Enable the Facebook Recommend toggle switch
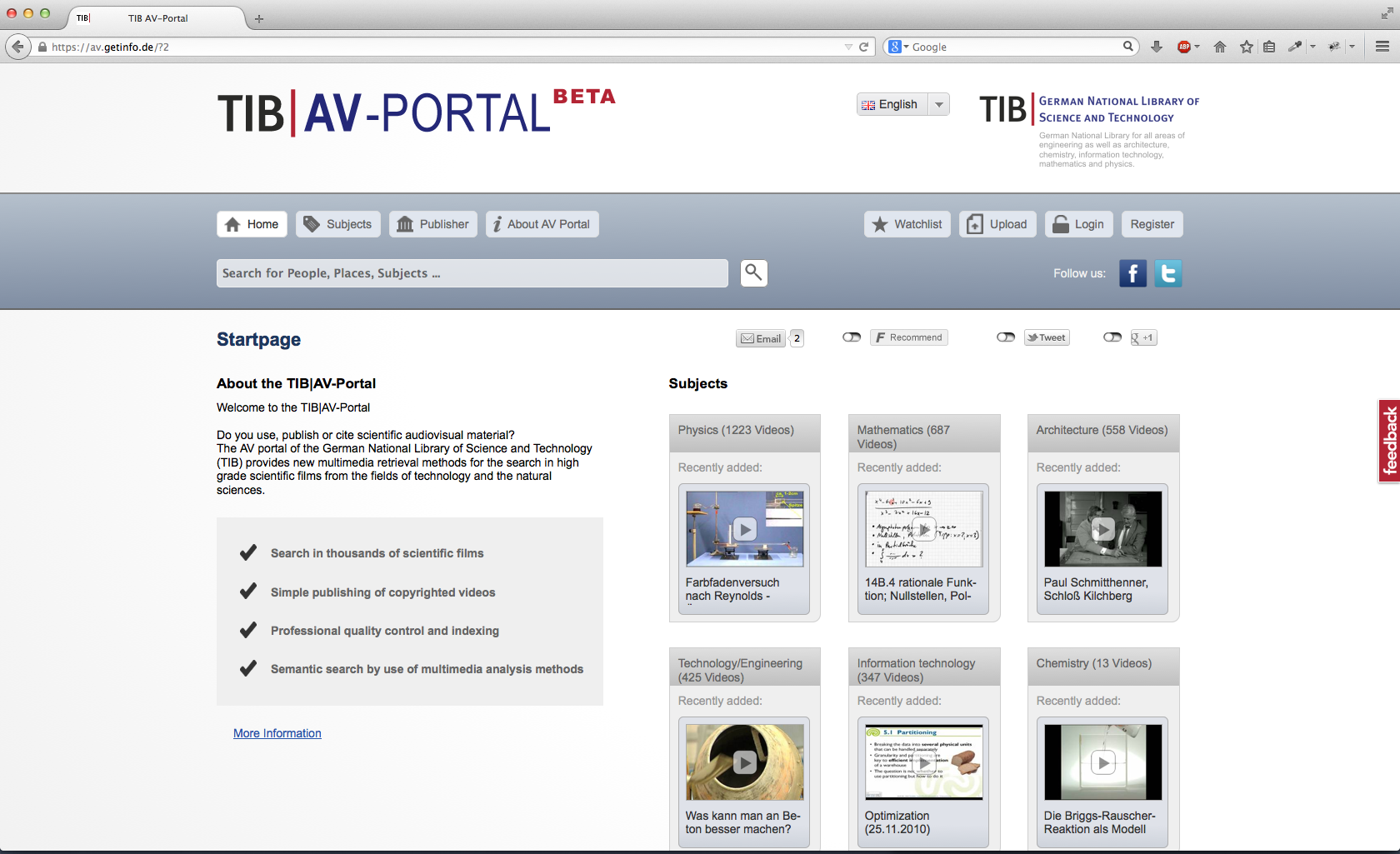The image size is (1400, 854). [852, 337]
